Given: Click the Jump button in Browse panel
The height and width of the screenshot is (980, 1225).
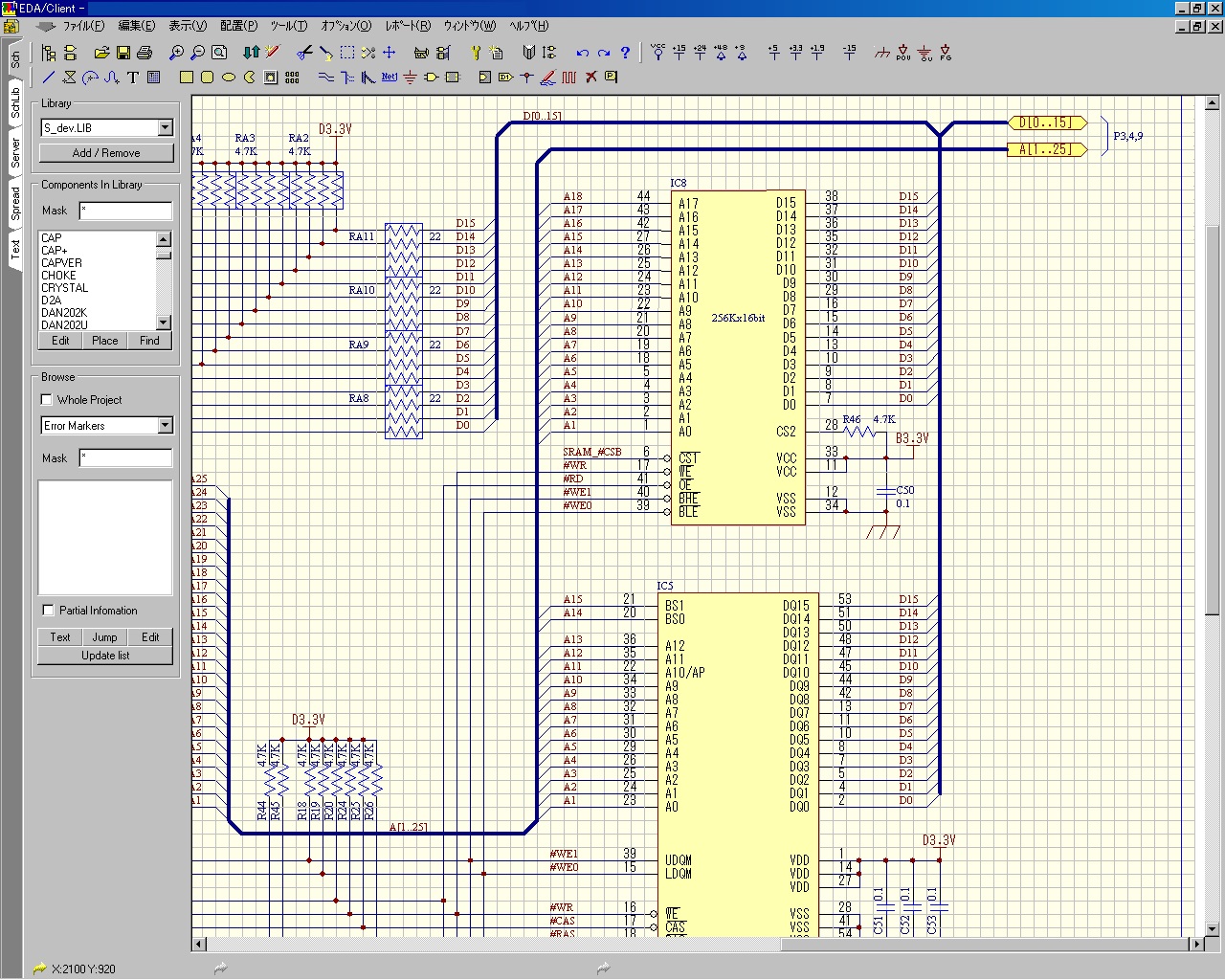Looking at the screenshot, I should [105, 637].
